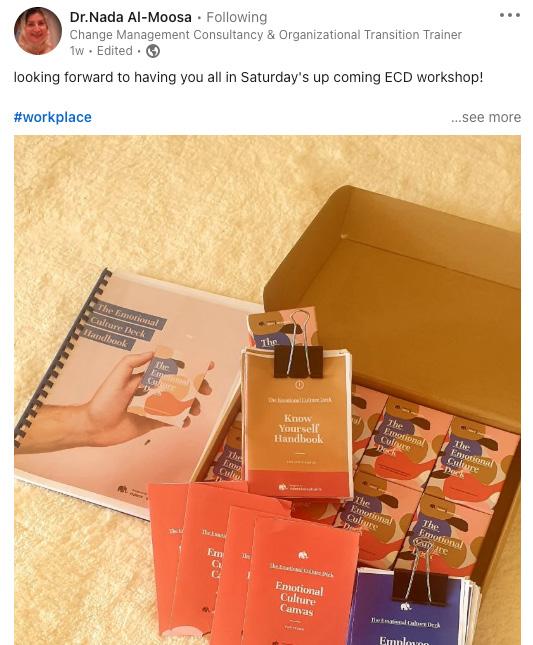
Task: Click the spiral-bound Emotional Culture Deck Handbook
Action: coord(123,391)
